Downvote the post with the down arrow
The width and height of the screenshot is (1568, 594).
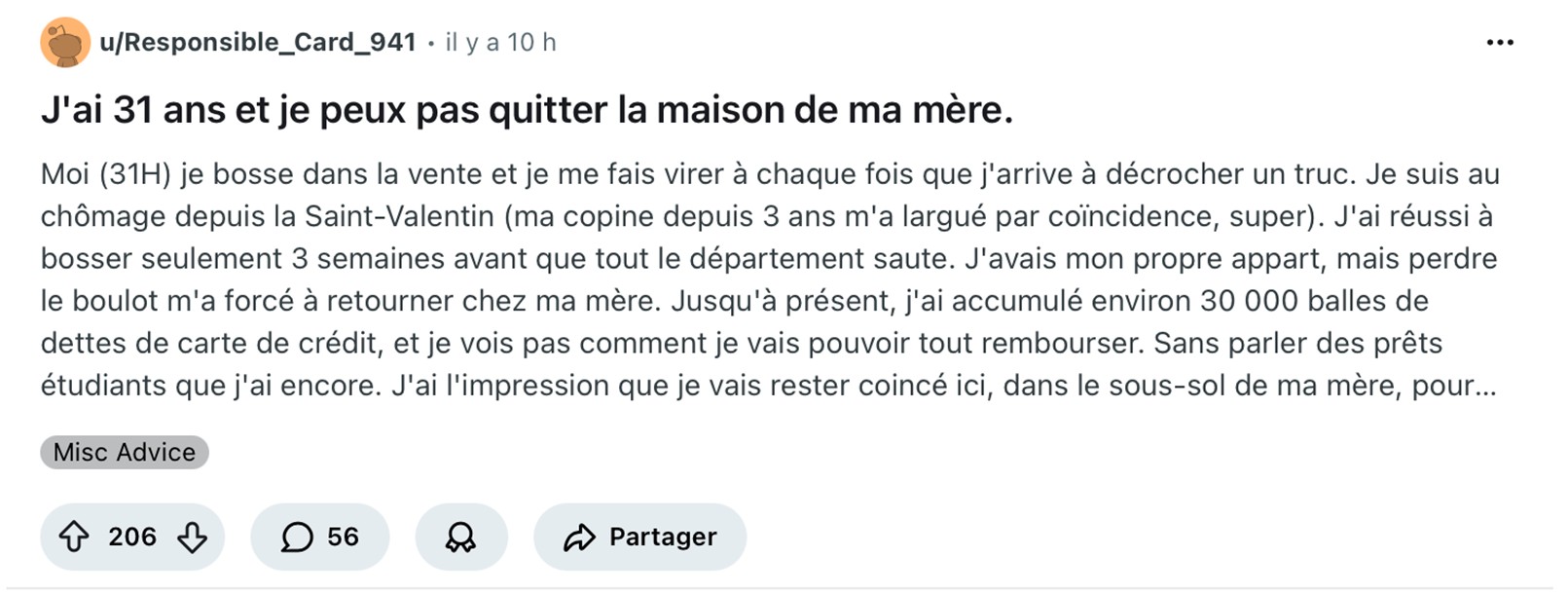[x=192, y=537]
